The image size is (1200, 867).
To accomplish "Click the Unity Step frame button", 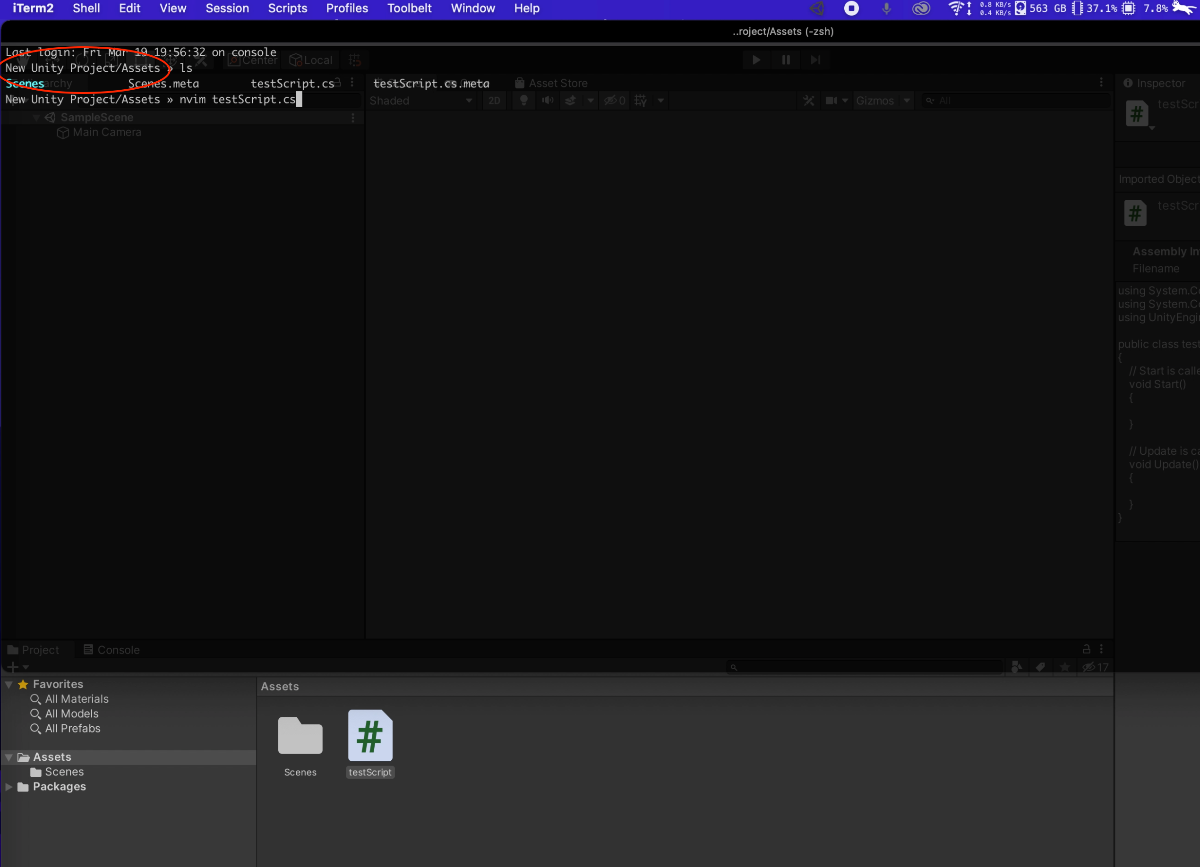I will (816, 60).
